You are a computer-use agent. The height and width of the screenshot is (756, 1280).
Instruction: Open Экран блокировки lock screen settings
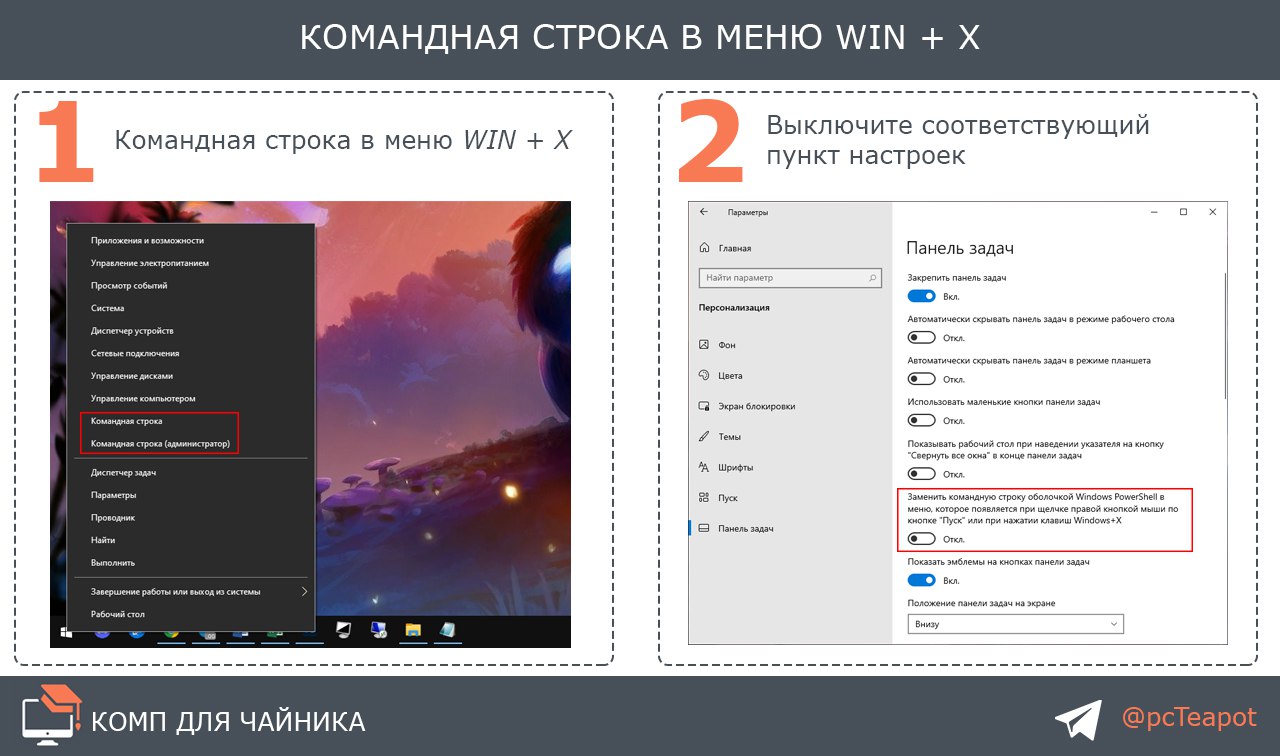pyautogui.click(x=755, y=406)
